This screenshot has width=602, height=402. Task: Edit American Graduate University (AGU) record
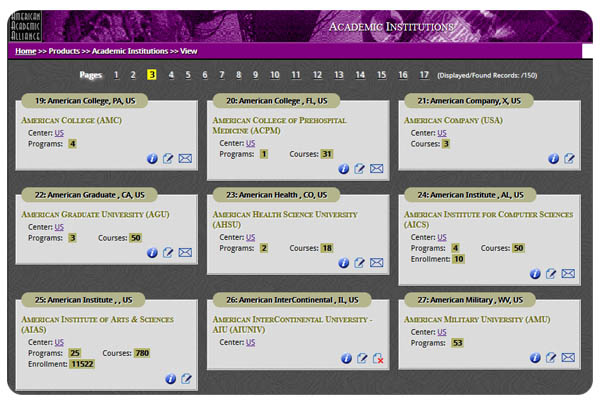168,252
